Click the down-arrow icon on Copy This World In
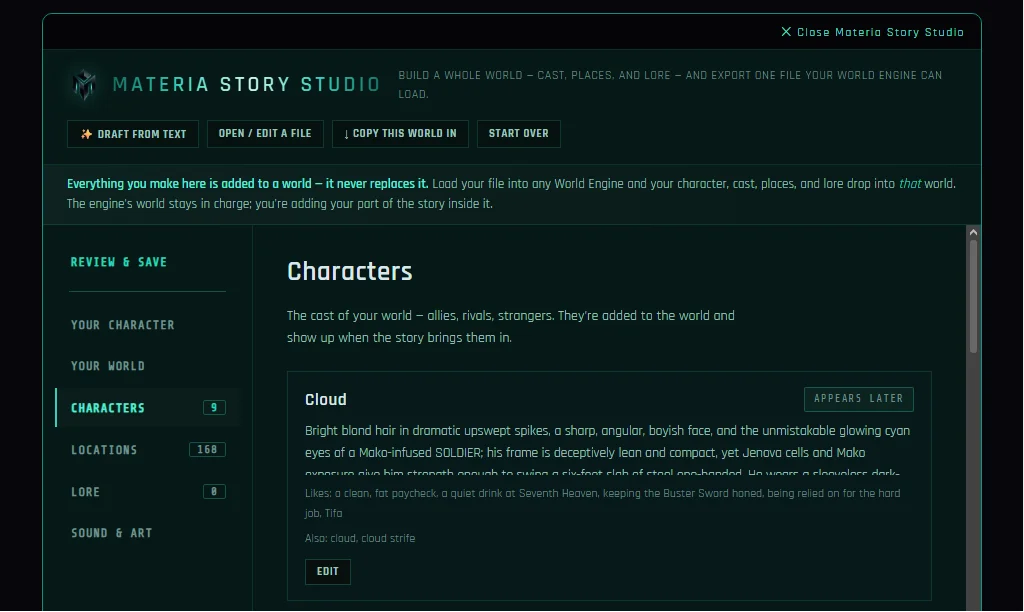Image resolution: width=1024 pixels, height=612 pixels. point(346,134)
